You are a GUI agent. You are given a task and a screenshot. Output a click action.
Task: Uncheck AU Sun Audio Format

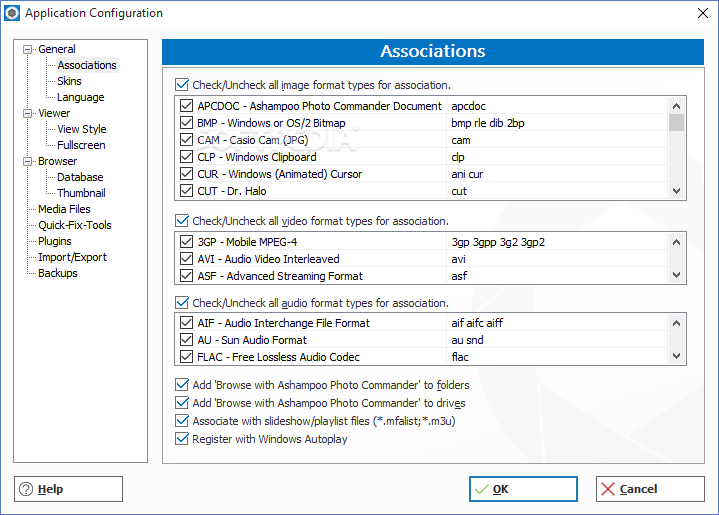186,340
